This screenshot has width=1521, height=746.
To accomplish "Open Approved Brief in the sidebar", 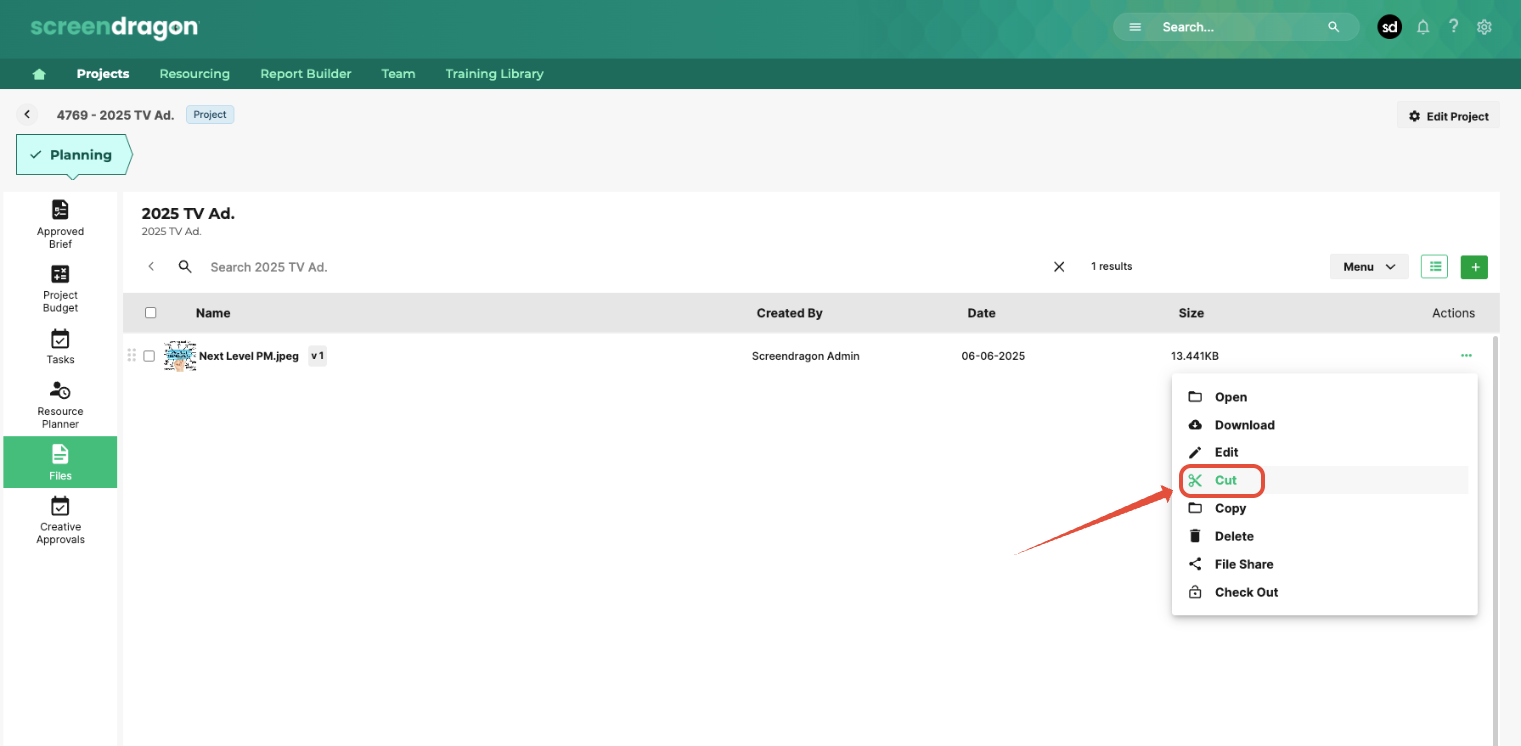I will click(x=60, y=224).
